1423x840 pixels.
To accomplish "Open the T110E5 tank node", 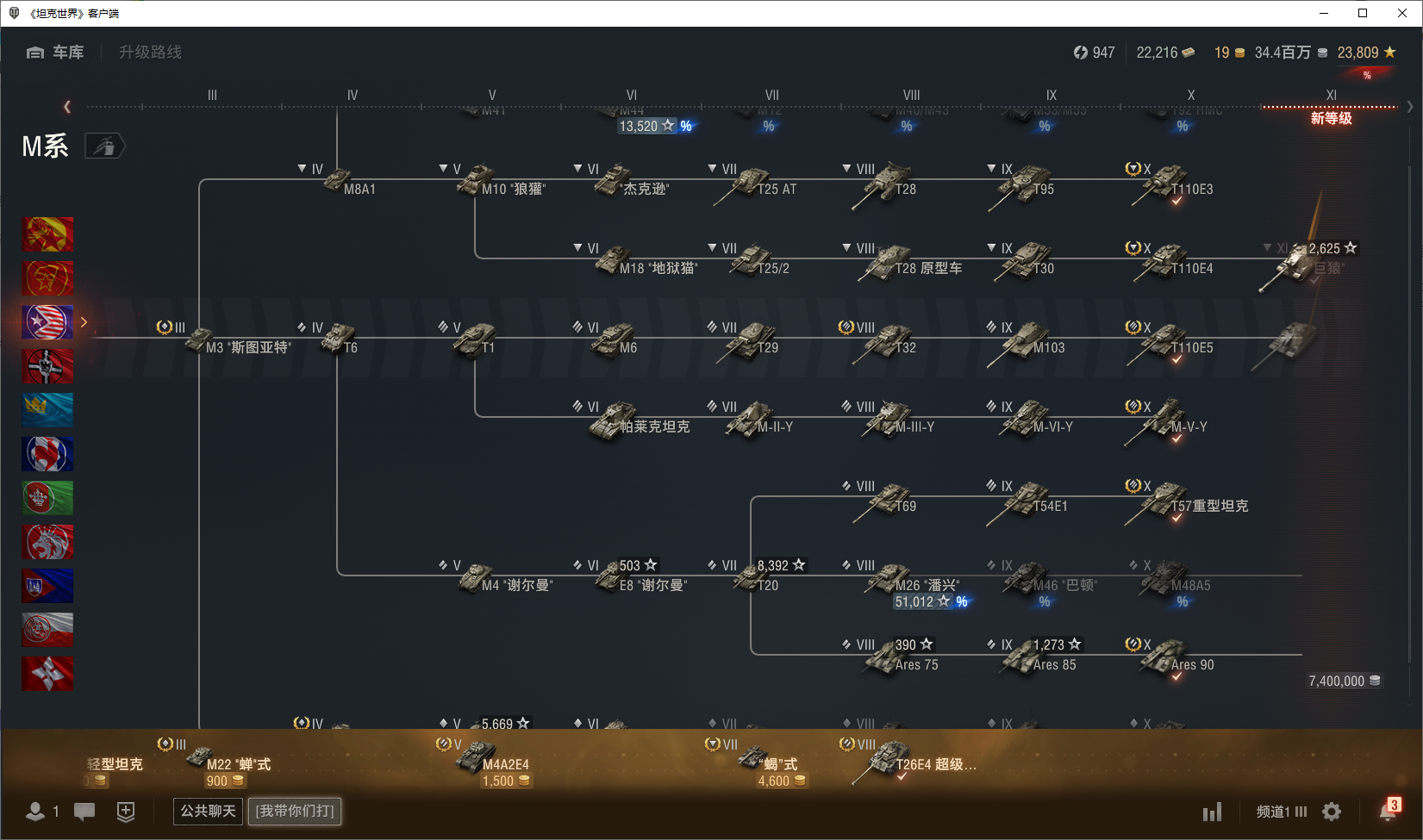I will 1170,341.
